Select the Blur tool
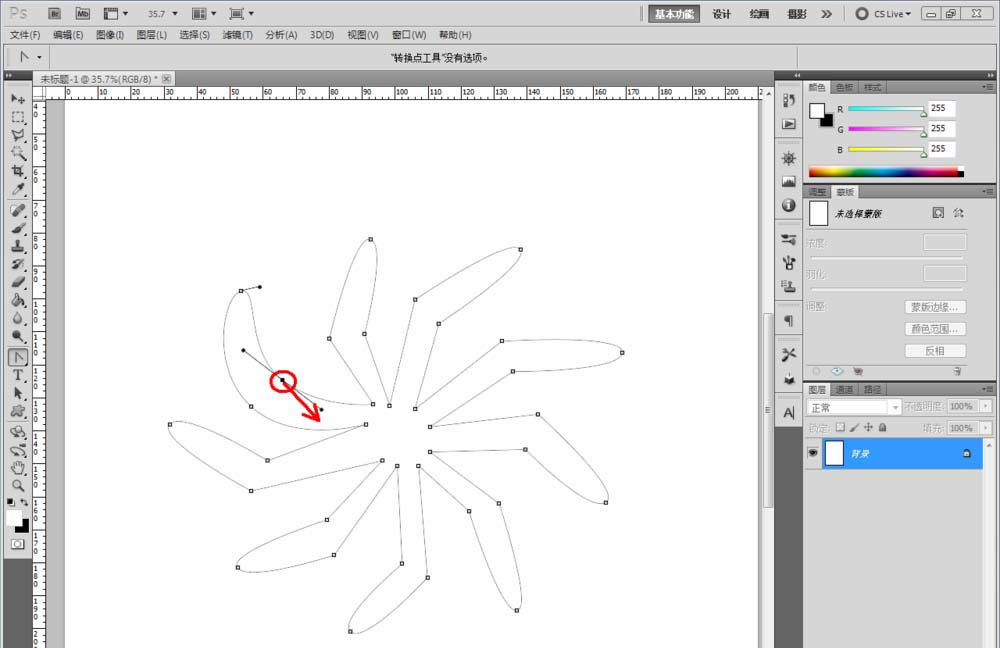 (x=18, y=318)
